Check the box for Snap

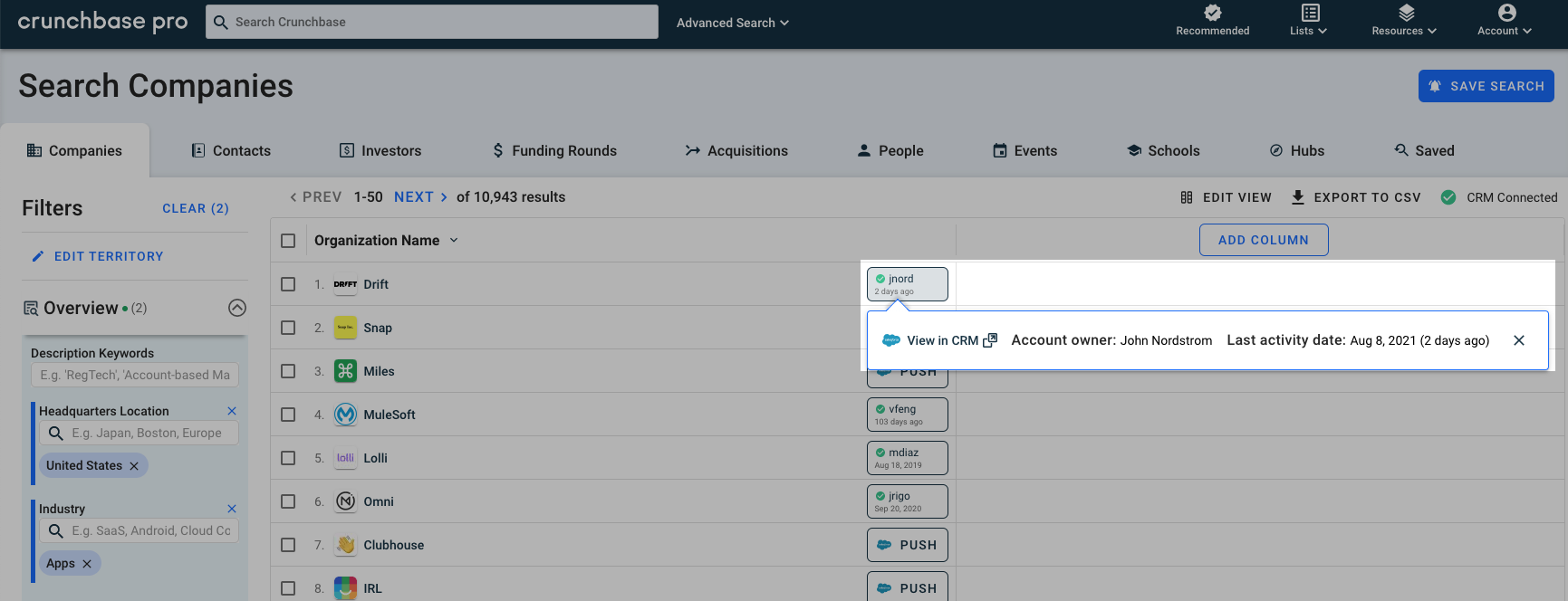click(288, 328)
